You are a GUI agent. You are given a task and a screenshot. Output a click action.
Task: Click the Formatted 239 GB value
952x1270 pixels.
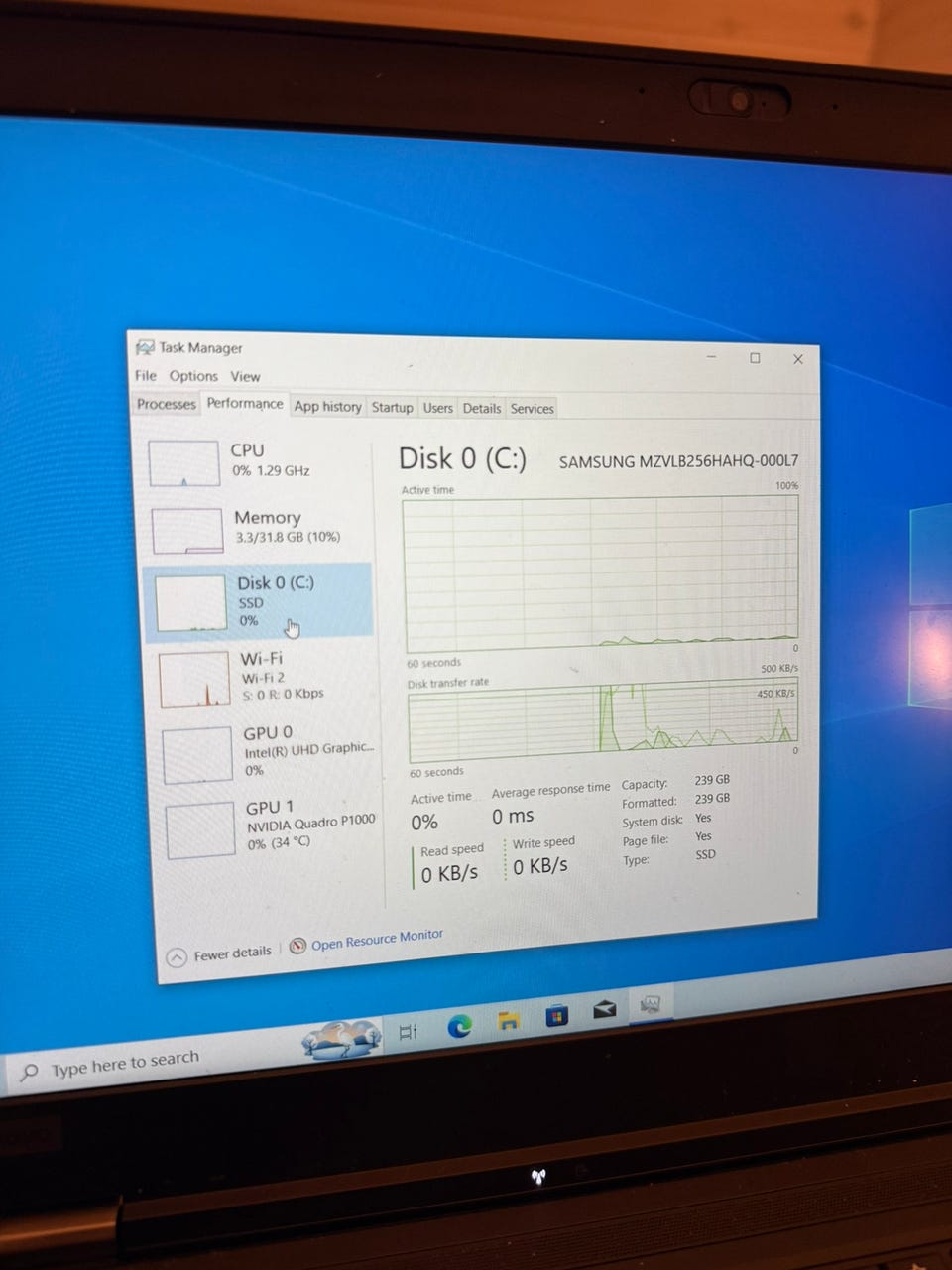coord(712,799)
